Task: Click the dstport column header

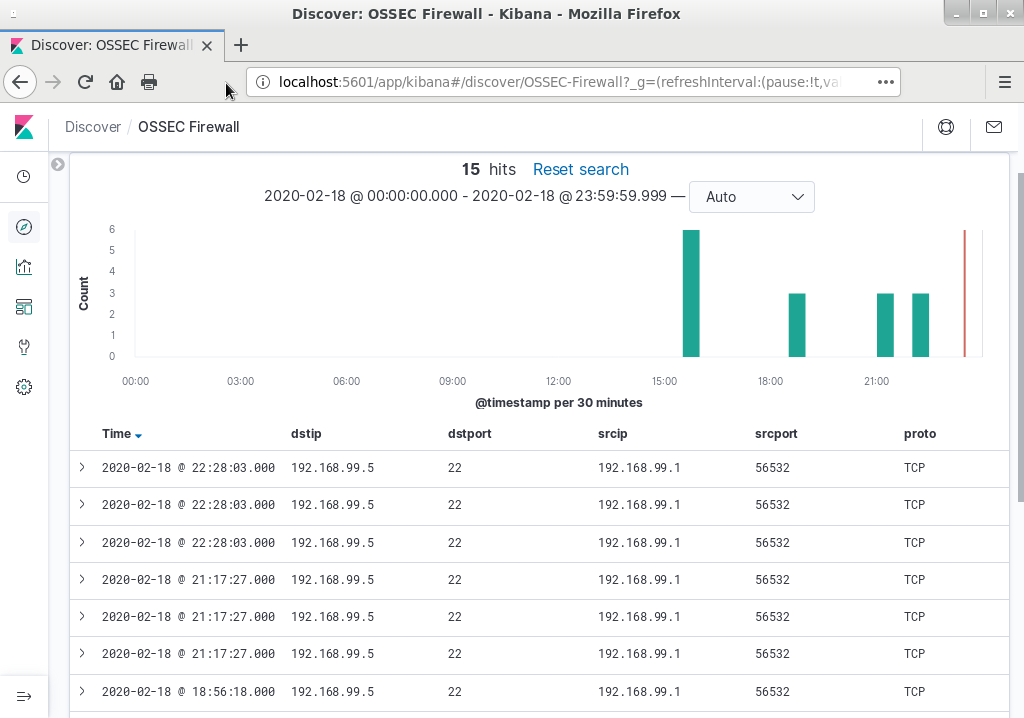Action: coord(470,434)
